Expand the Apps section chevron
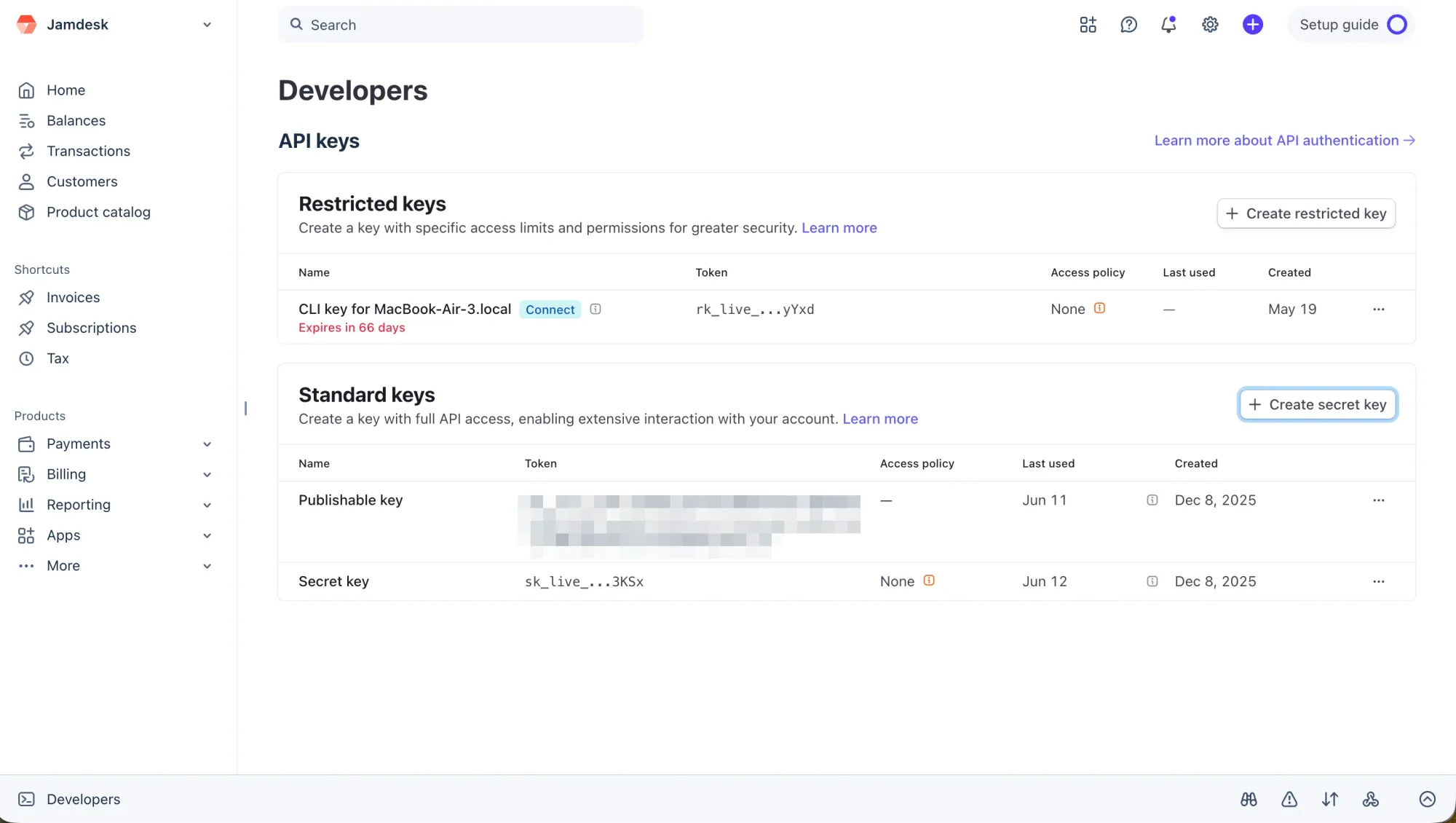Screen dimensions: 1456x823 coord(207,536)
